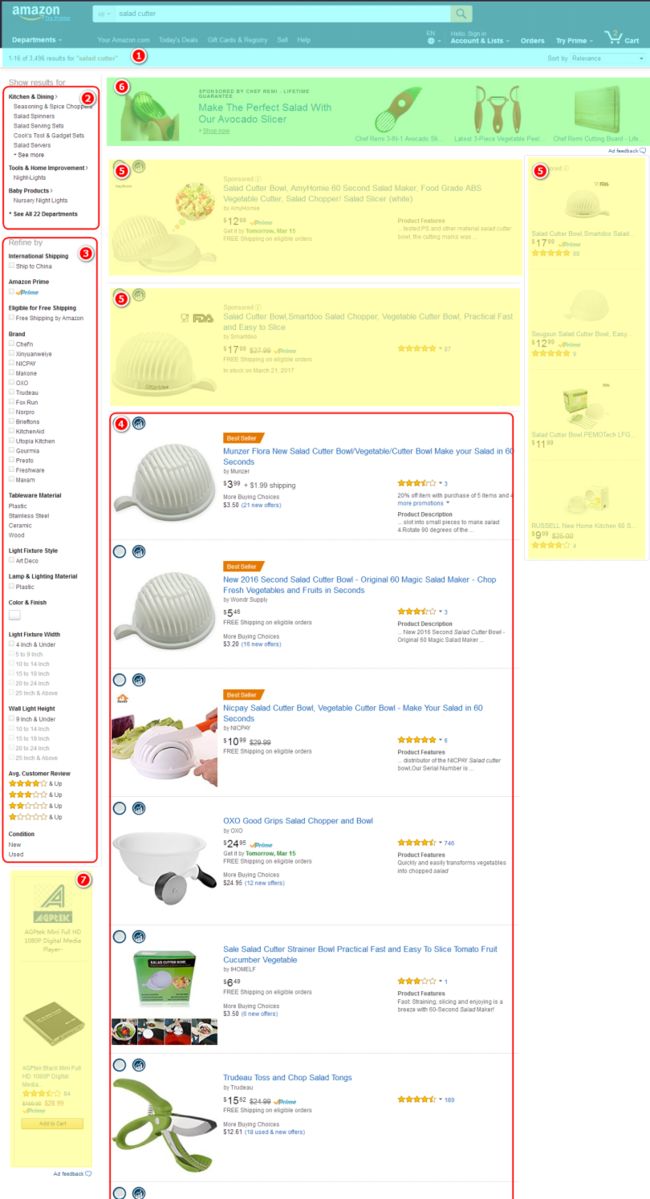Check the Ship to China checkbox
This screenshot has height=1199, width=650.
[11, 266]
